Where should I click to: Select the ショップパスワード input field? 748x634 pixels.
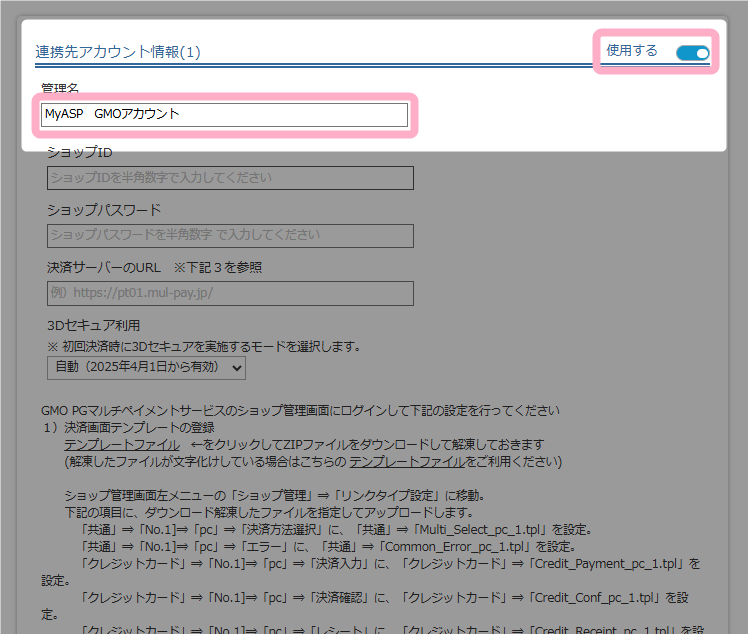click(x=230, y=236)
